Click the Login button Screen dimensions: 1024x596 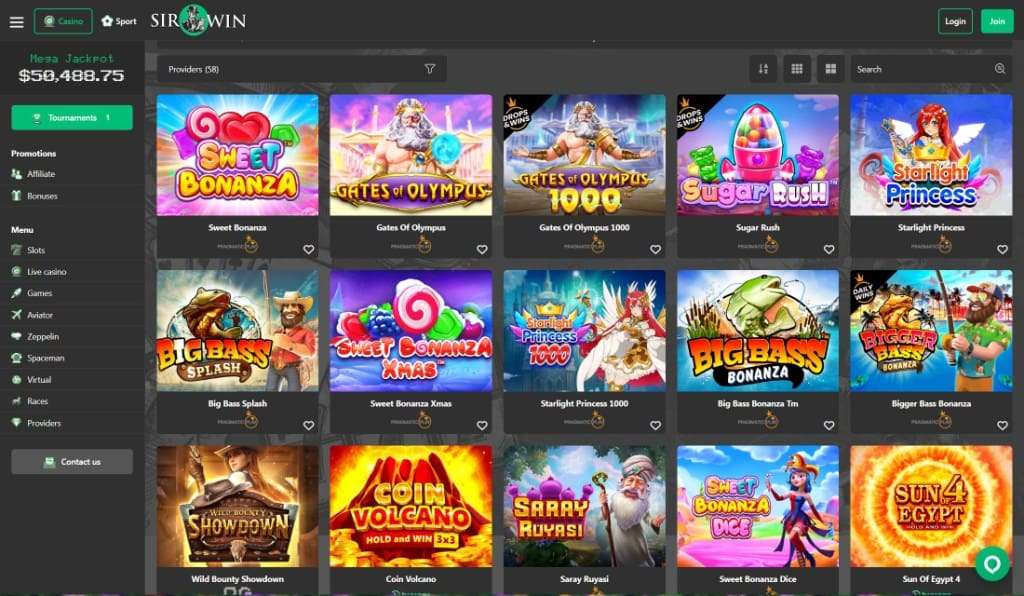(955, 21)
